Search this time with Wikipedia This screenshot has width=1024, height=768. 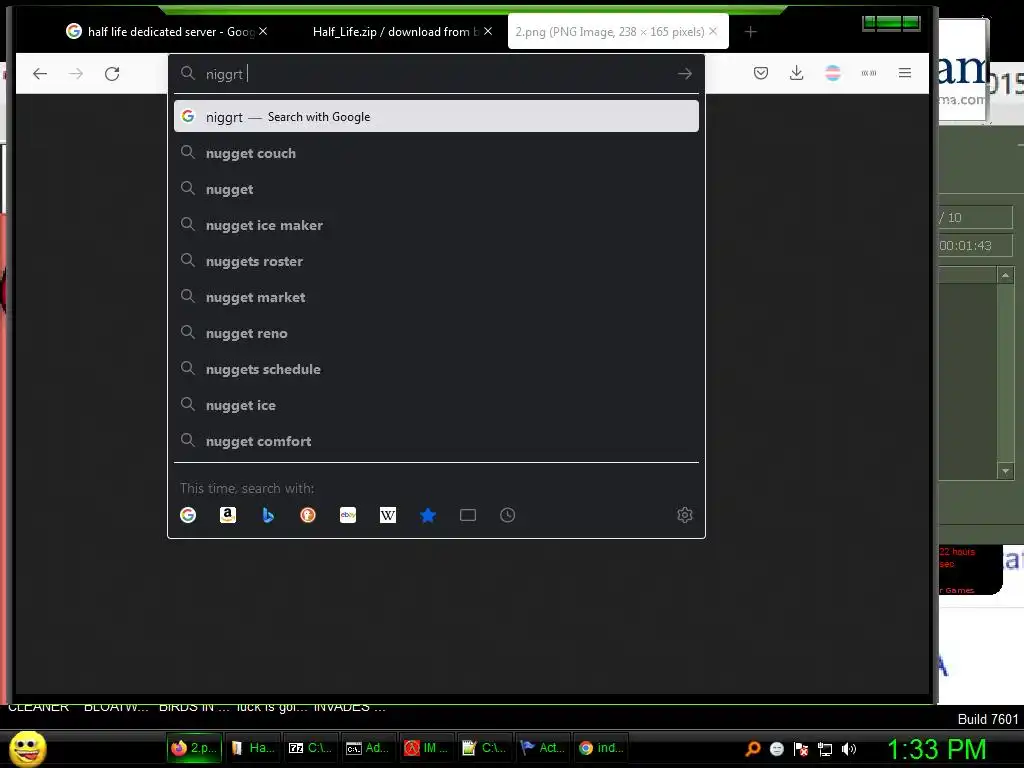click(x=388, y=515)
